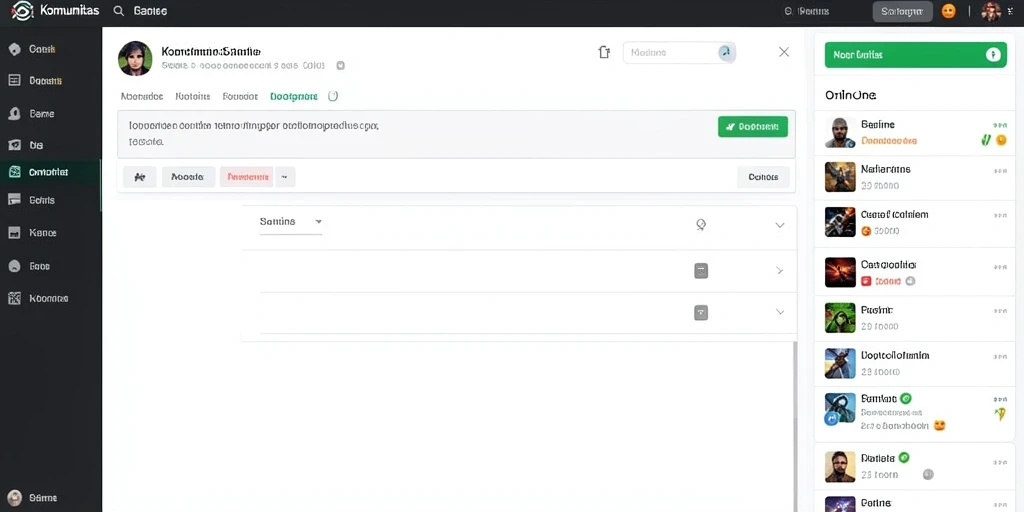Viewport: 1024px width, 512px height.
Task: Click the small circle icon after the green tab
Action: (x=332, y=96)
